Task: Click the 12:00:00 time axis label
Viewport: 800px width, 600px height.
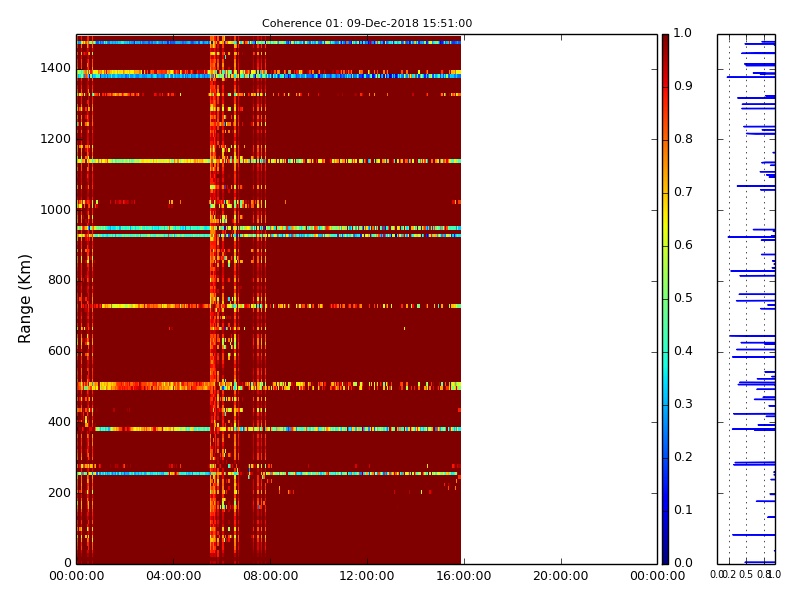Action: [x=367, y=576]
